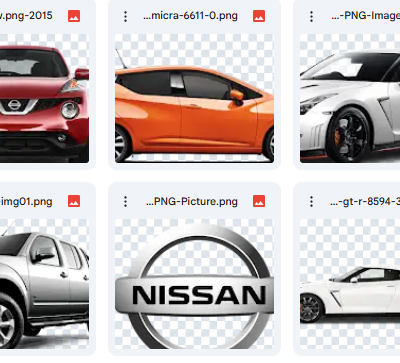Select the file name '...PNG-Picture.png'
This screenshot has width=400, height=363.
pyautogui.click(x=192, y=201)
